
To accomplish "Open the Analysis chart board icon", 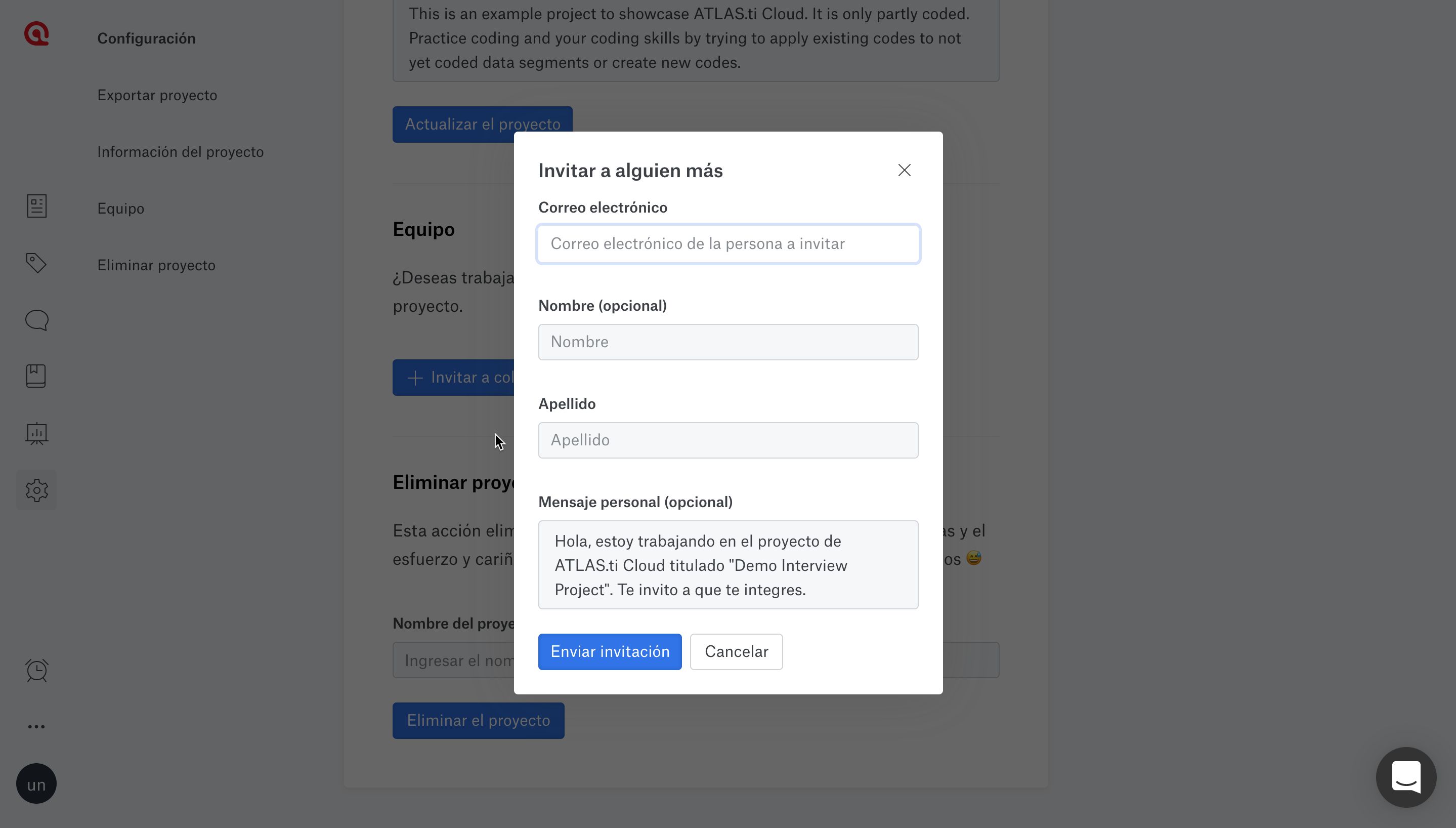I will (36, 433).
